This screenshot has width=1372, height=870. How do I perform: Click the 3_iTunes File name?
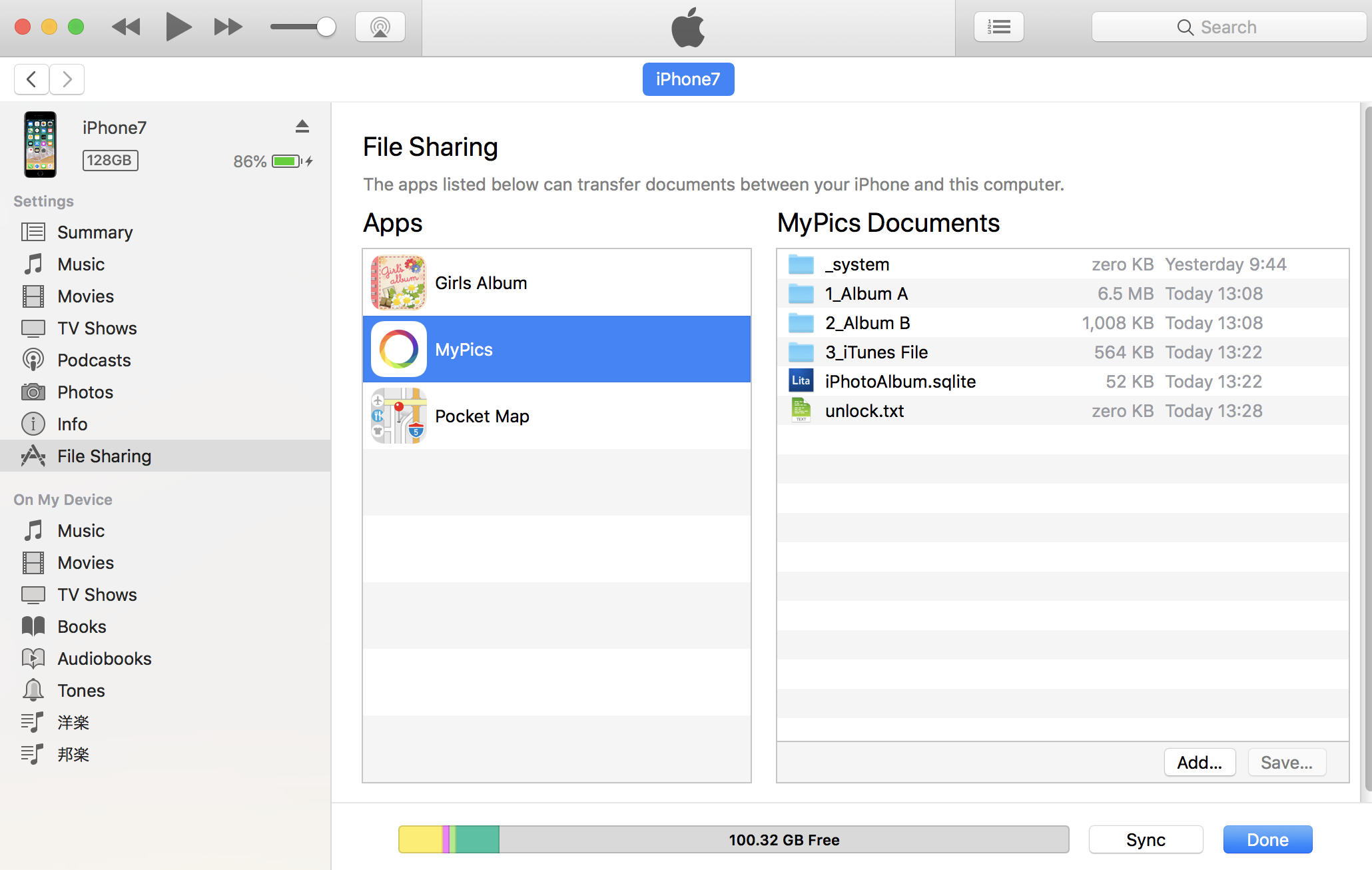(x=876, y=352)
